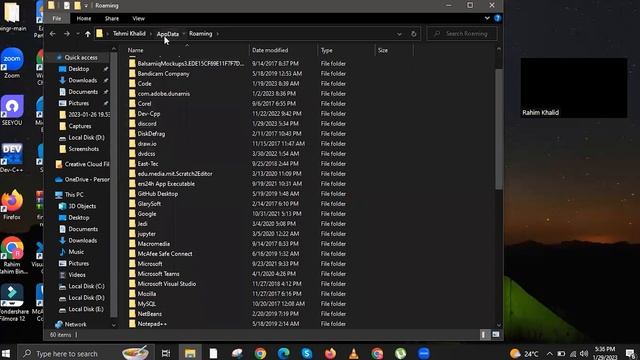The image size is (640, 360).
Task: Open Explorer help question mark icon
Action: pos(498,18)
